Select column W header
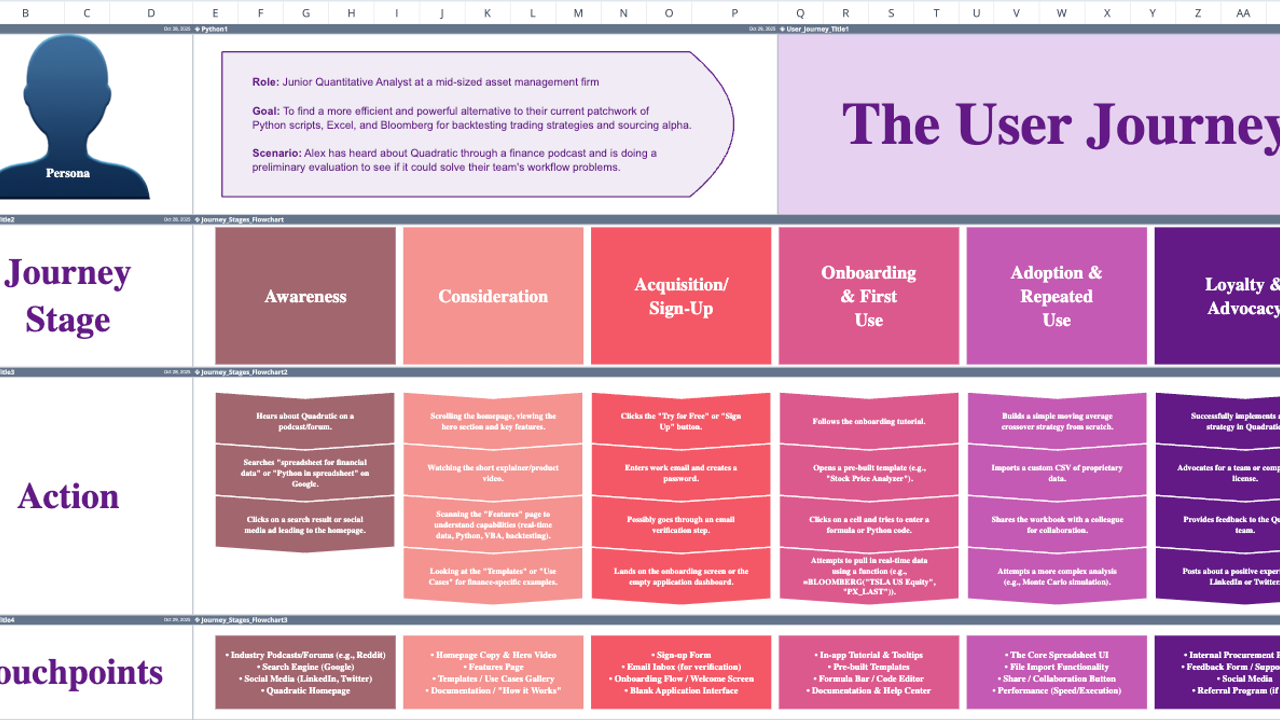 click(x=1062, y=13)
